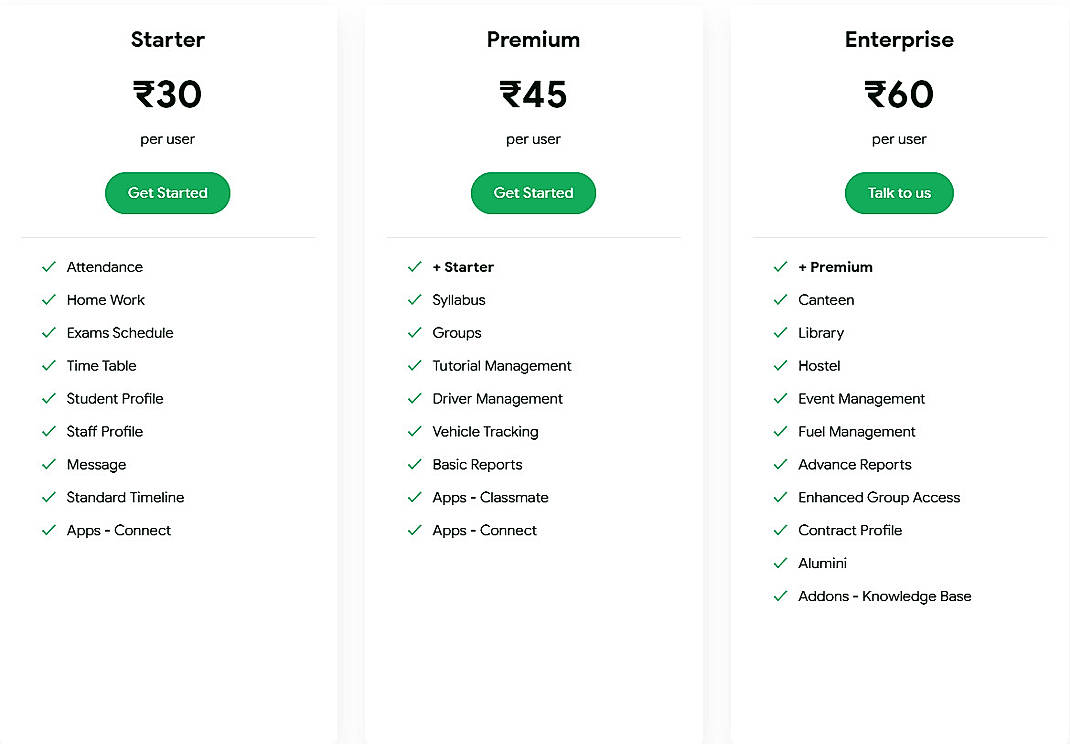This screenshot has height=744, width=1070.
Task: Click the checkmark beside Alumini feature
Action: [781, 563]
